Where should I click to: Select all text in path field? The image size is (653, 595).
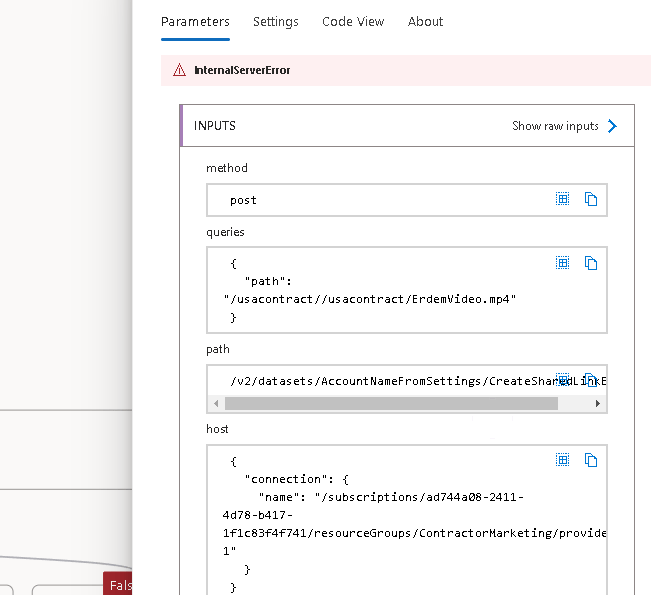[562, 380]
